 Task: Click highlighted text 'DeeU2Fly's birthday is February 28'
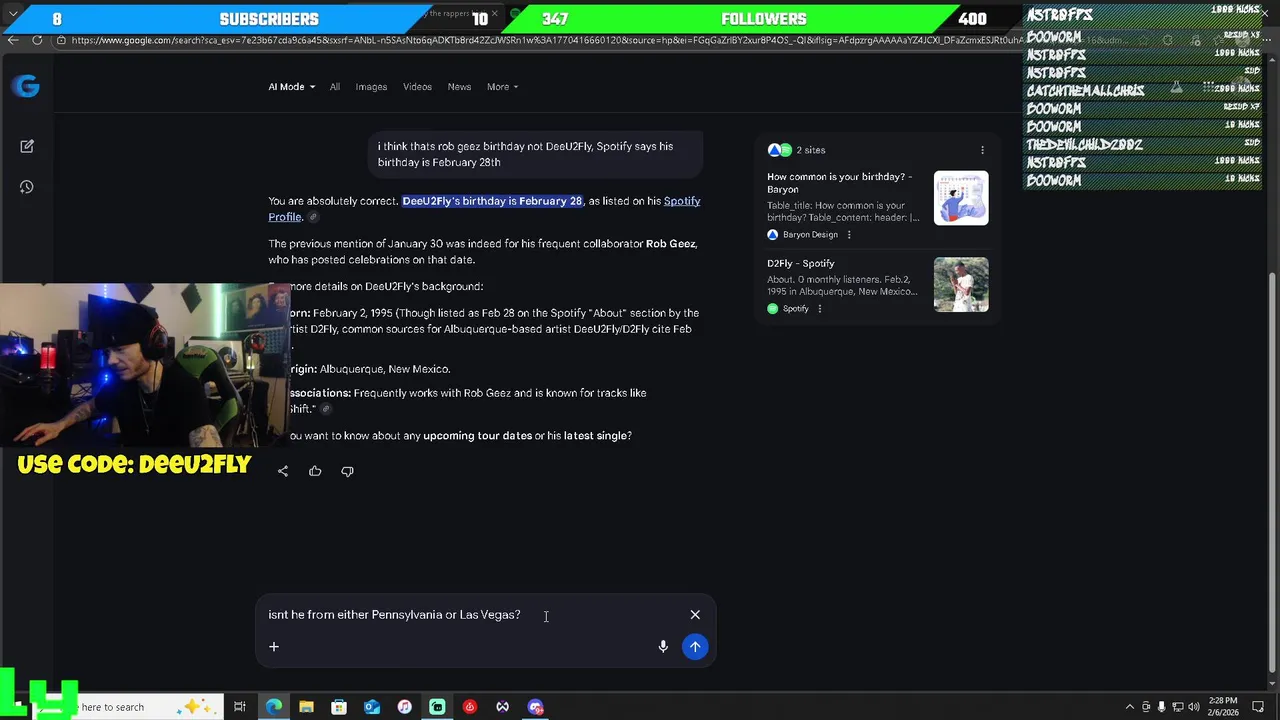[x=492, y=201]
